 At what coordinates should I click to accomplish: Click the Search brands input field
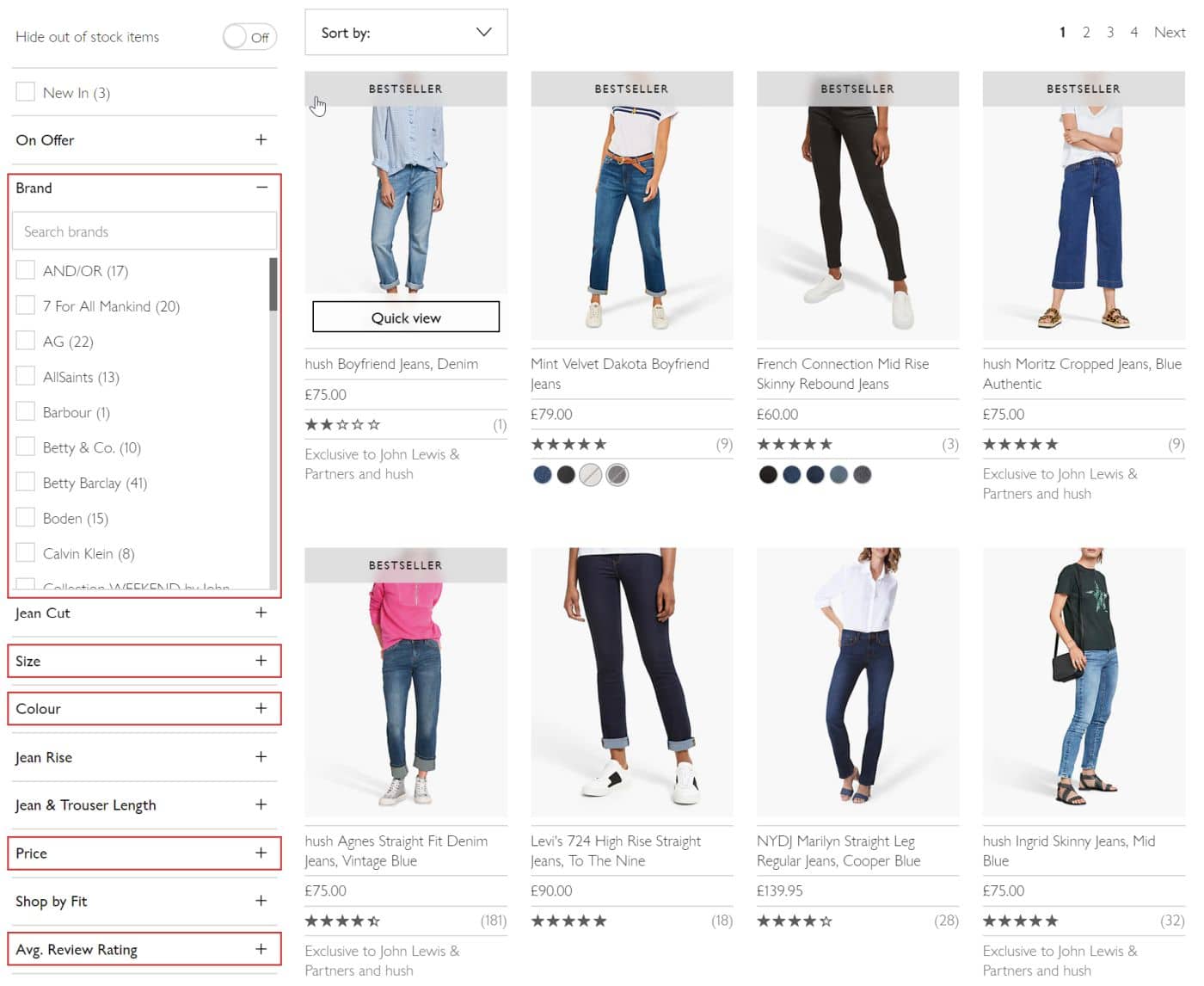click(144, 231)
